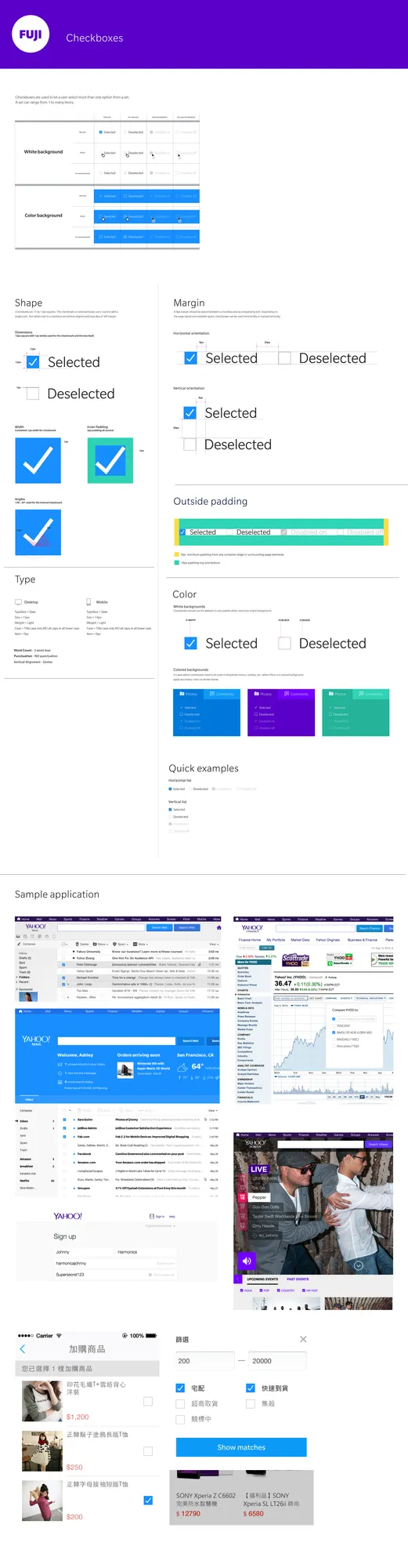Click the FUJI logo in the header
This screenshot has height=1568, width=408.
coord(31,34)
